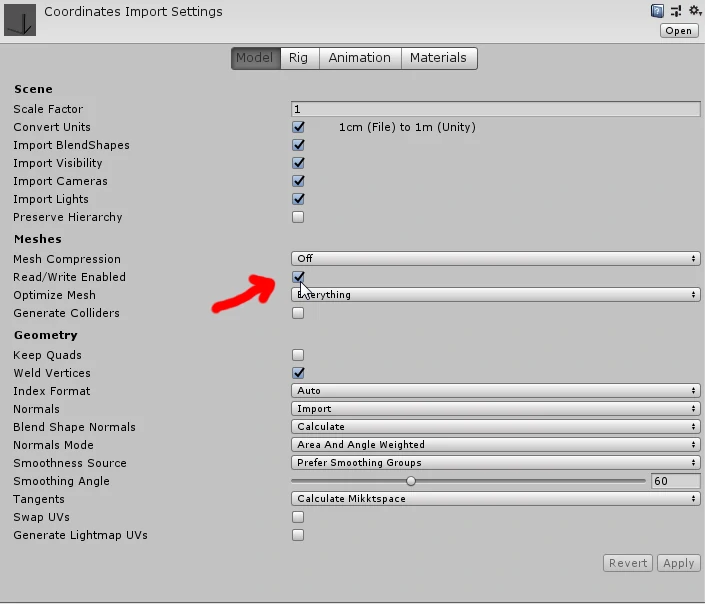Viewport: 706px width, 604px height.
Task: Enable Generate Lightmap UVs checkbox
Action: click(x=298, y=535)
